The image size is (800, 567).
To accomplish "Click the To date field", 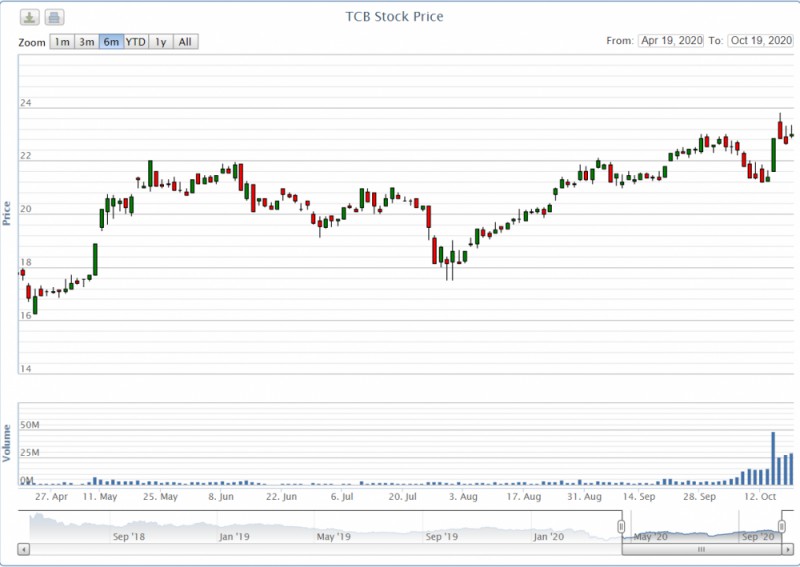I will (x=760, y=41).
